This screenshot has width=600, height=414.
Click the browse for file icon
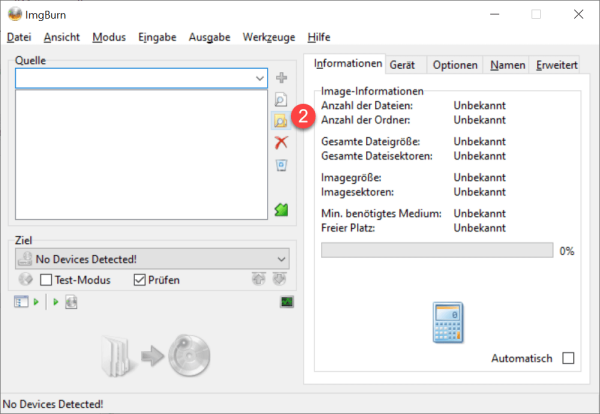pyautogui.click(x=281, y=99)
